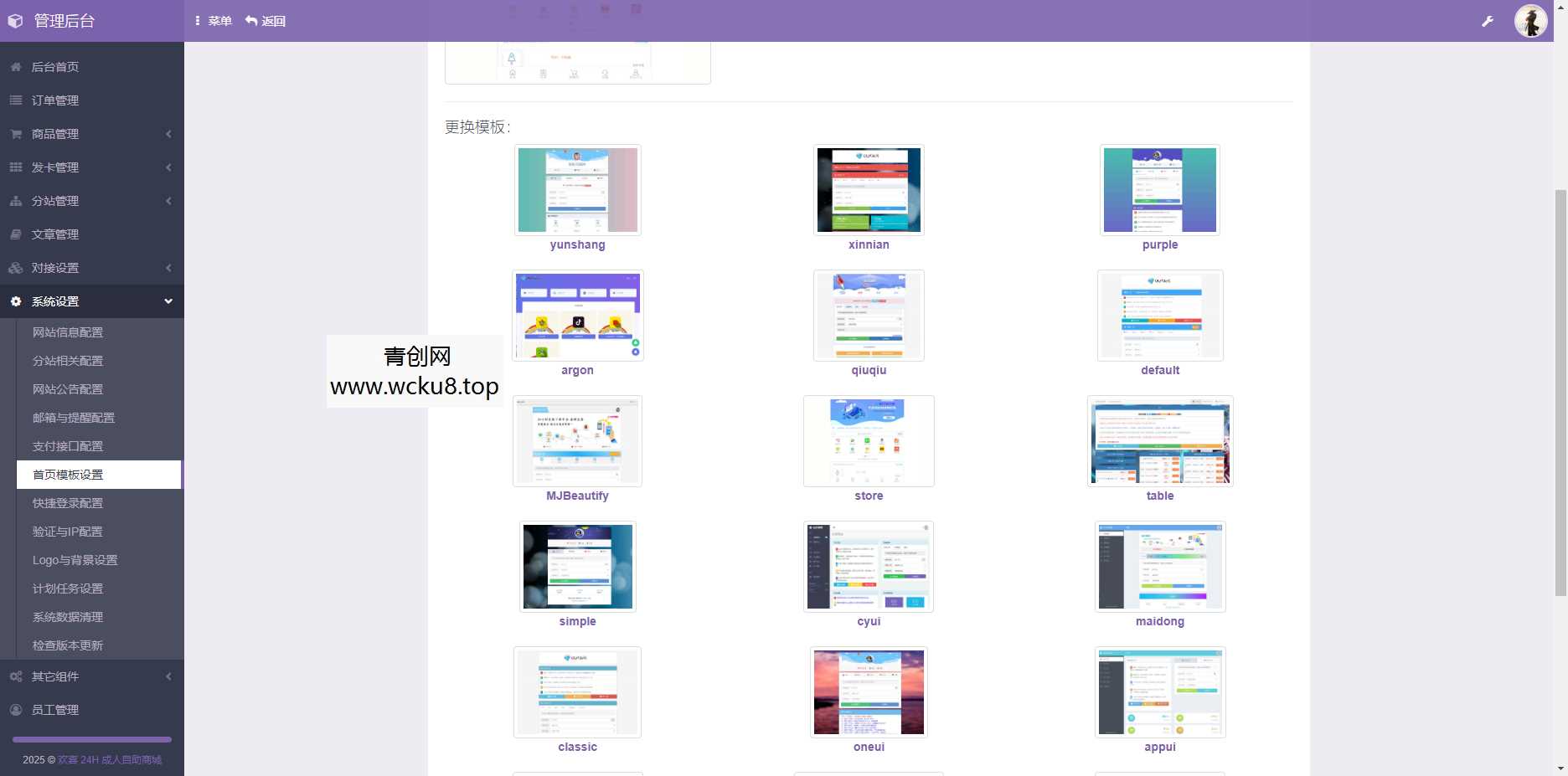Click the 系统设置 gear icon

coord(14,301)
